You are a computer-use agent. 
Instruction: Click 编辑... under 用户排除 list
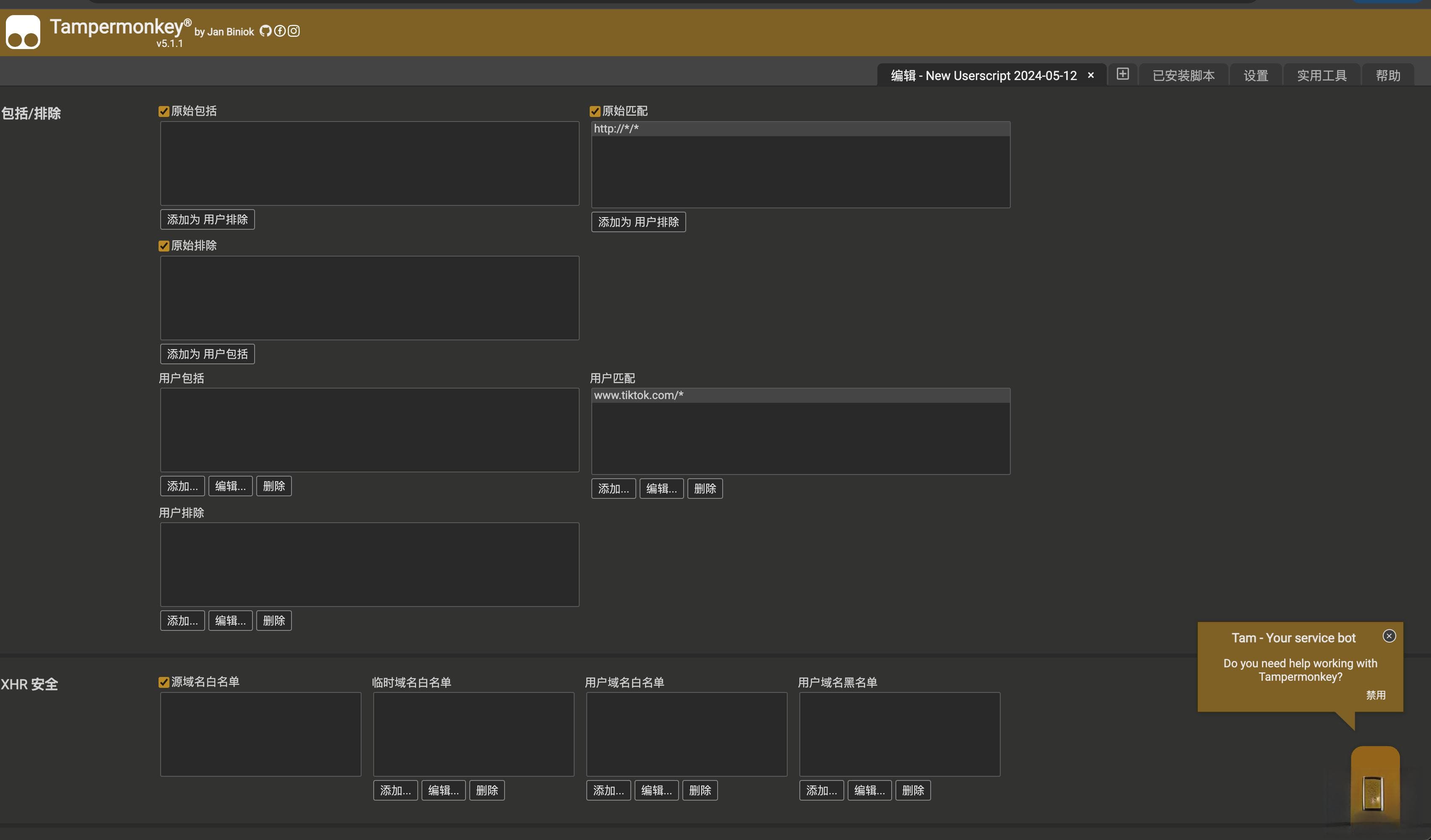[230, 620]
